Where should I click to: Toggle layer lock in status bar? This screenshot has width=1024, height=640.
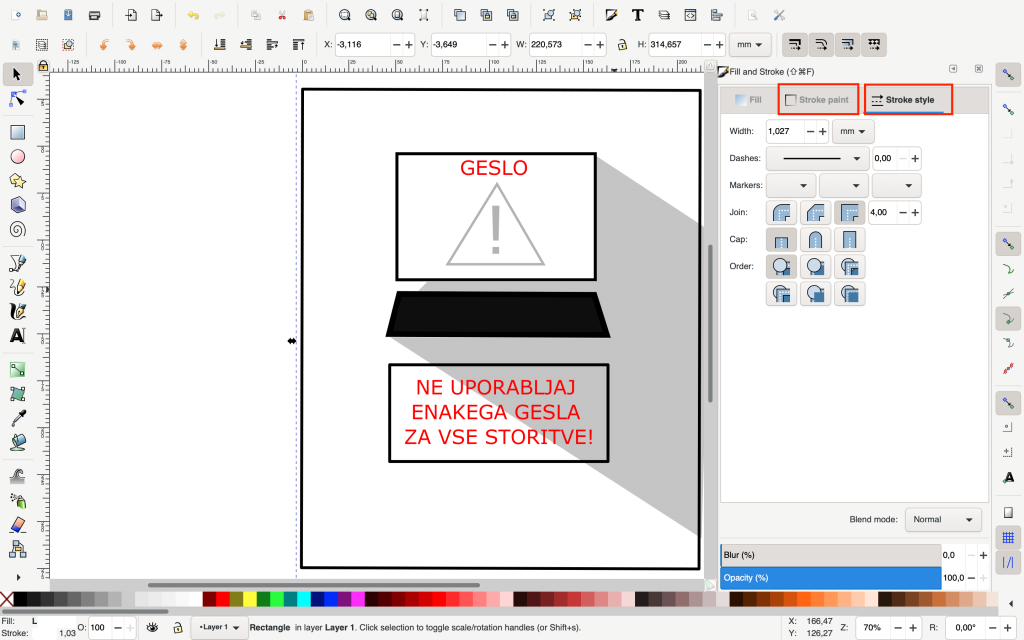(x=177, y=628)
